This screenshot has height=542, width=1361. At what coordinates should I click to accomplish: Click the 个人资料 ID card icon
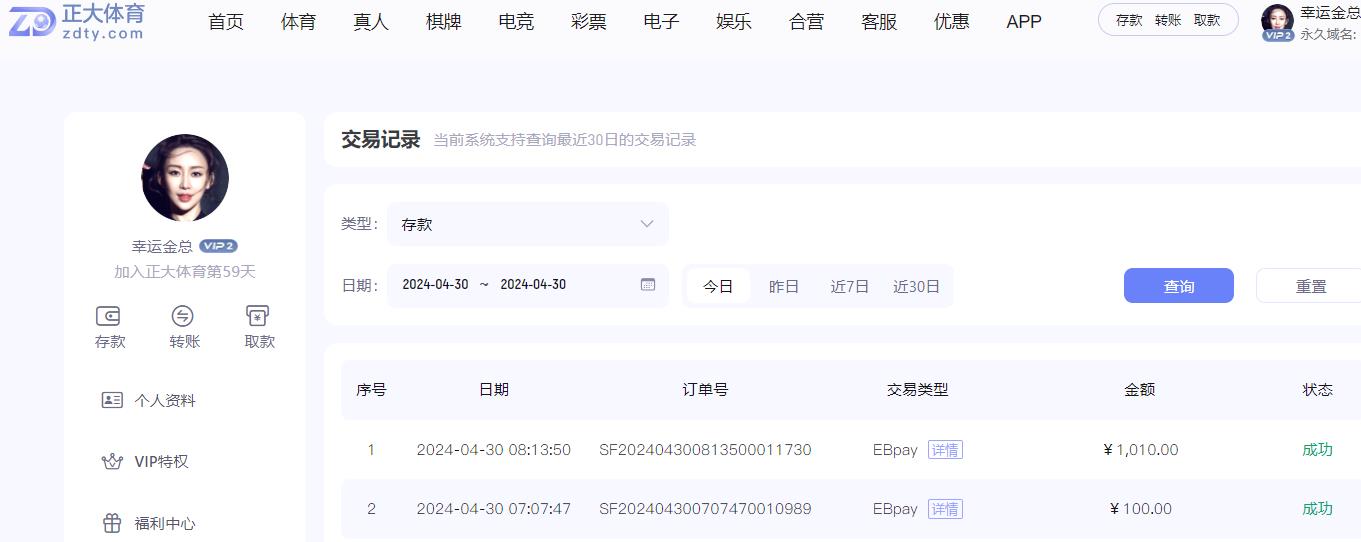tap(112, 400)
